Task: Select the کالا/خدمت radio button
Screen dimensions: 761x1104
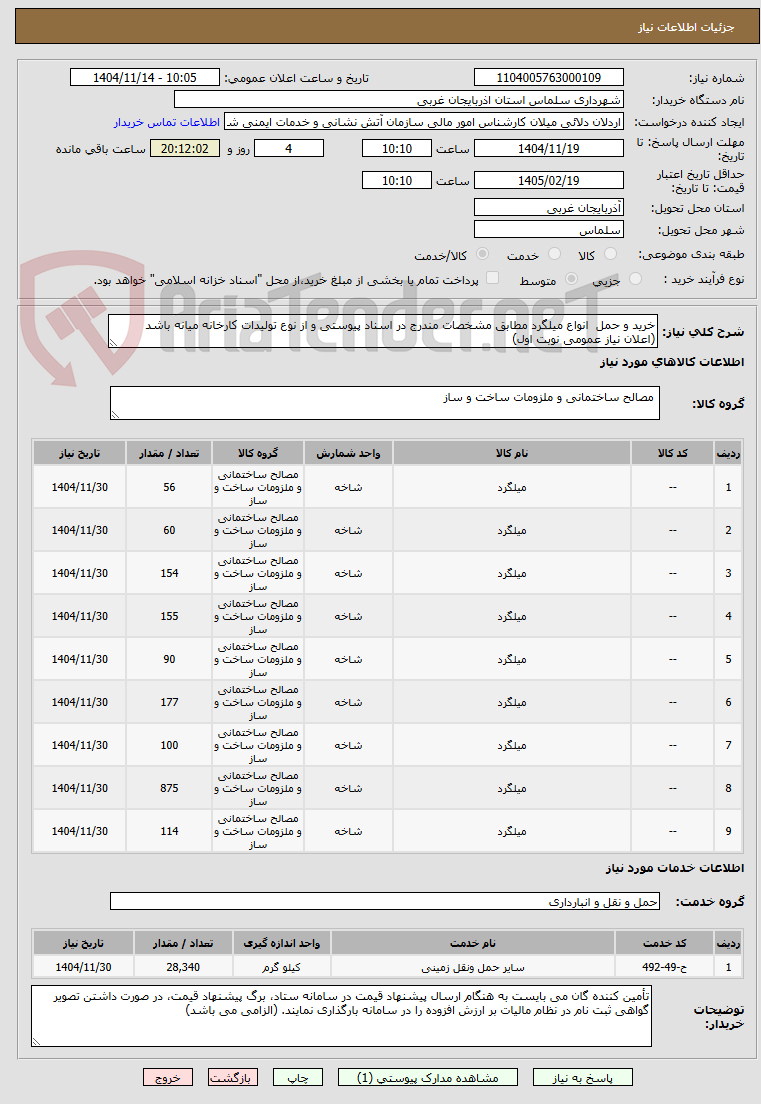Action: pyautogui.click(x=482, y=253)
